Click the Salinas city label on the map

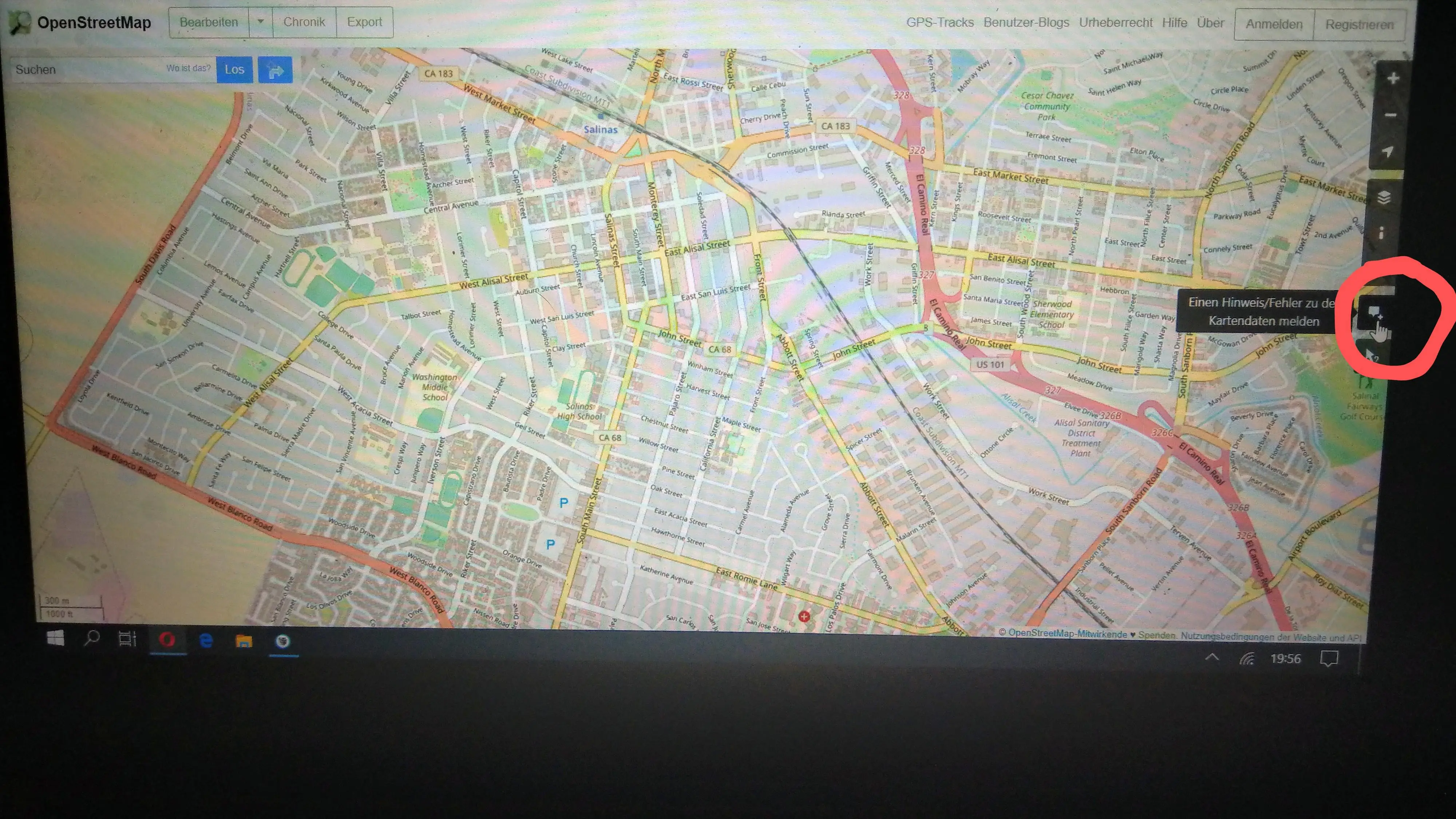tap(600, 130)
